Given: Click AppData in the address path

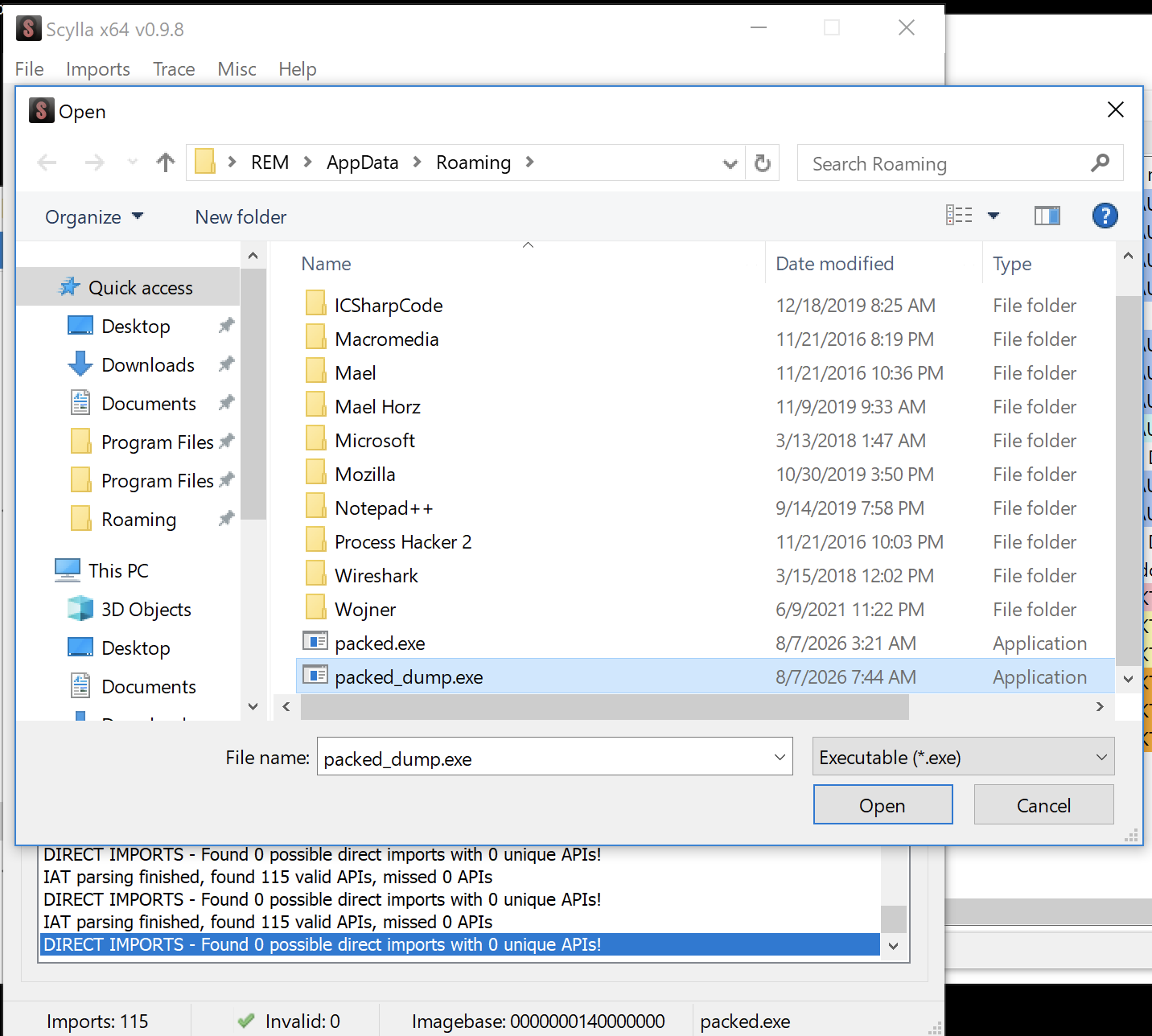Looking at the screenshot, I should point(362,162).
